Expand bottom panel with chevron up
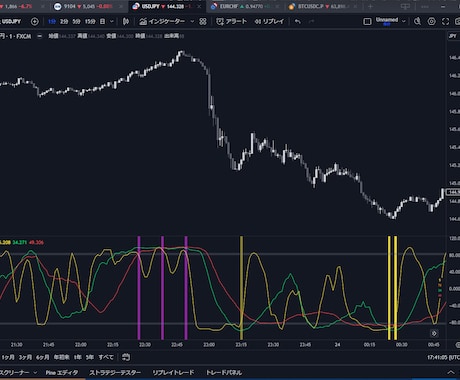 [451, 373]
